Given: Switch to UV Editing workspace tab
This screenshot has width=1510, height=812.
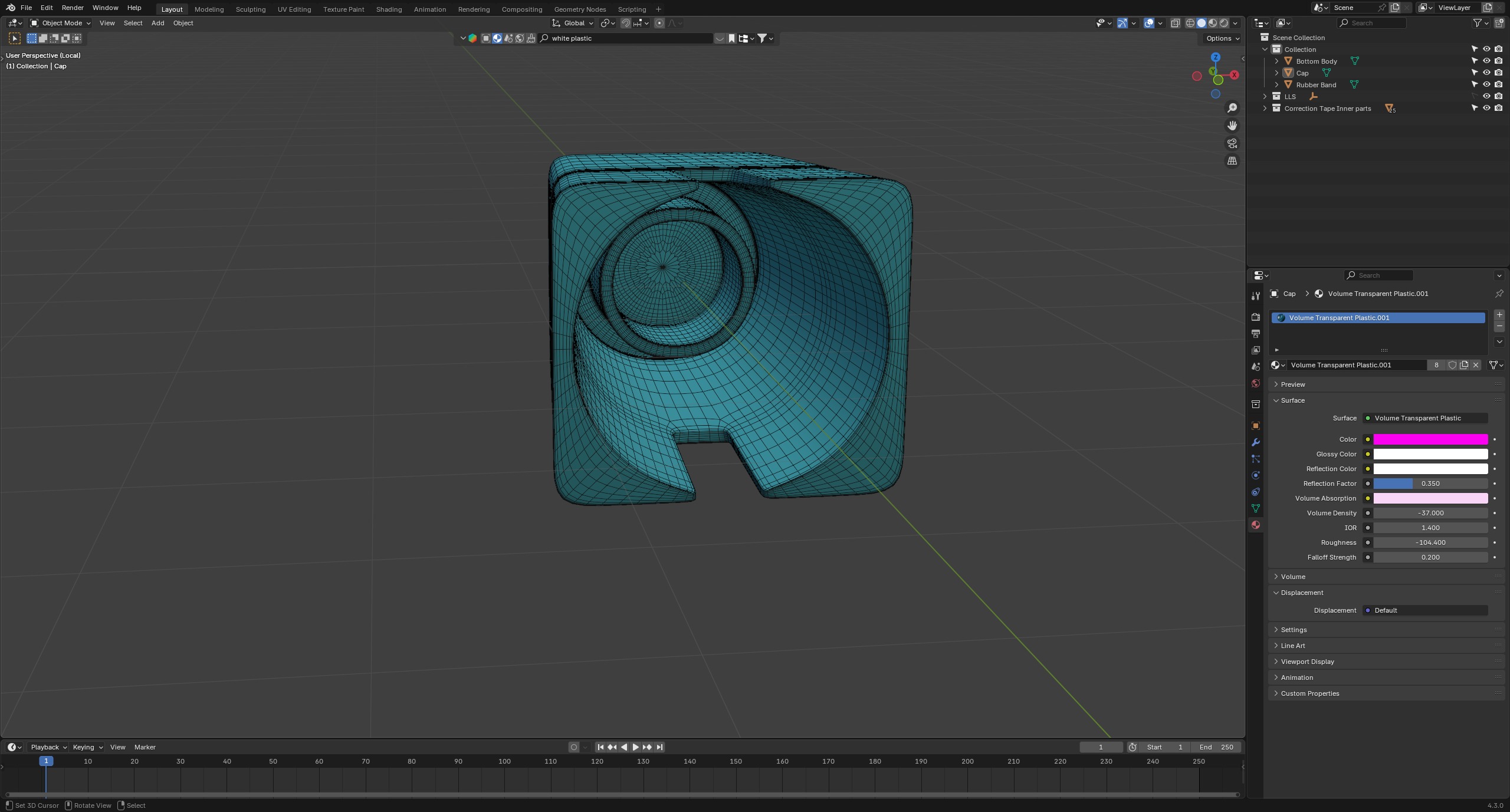Looking at the screenshot, I should click(x=294, y=9).
